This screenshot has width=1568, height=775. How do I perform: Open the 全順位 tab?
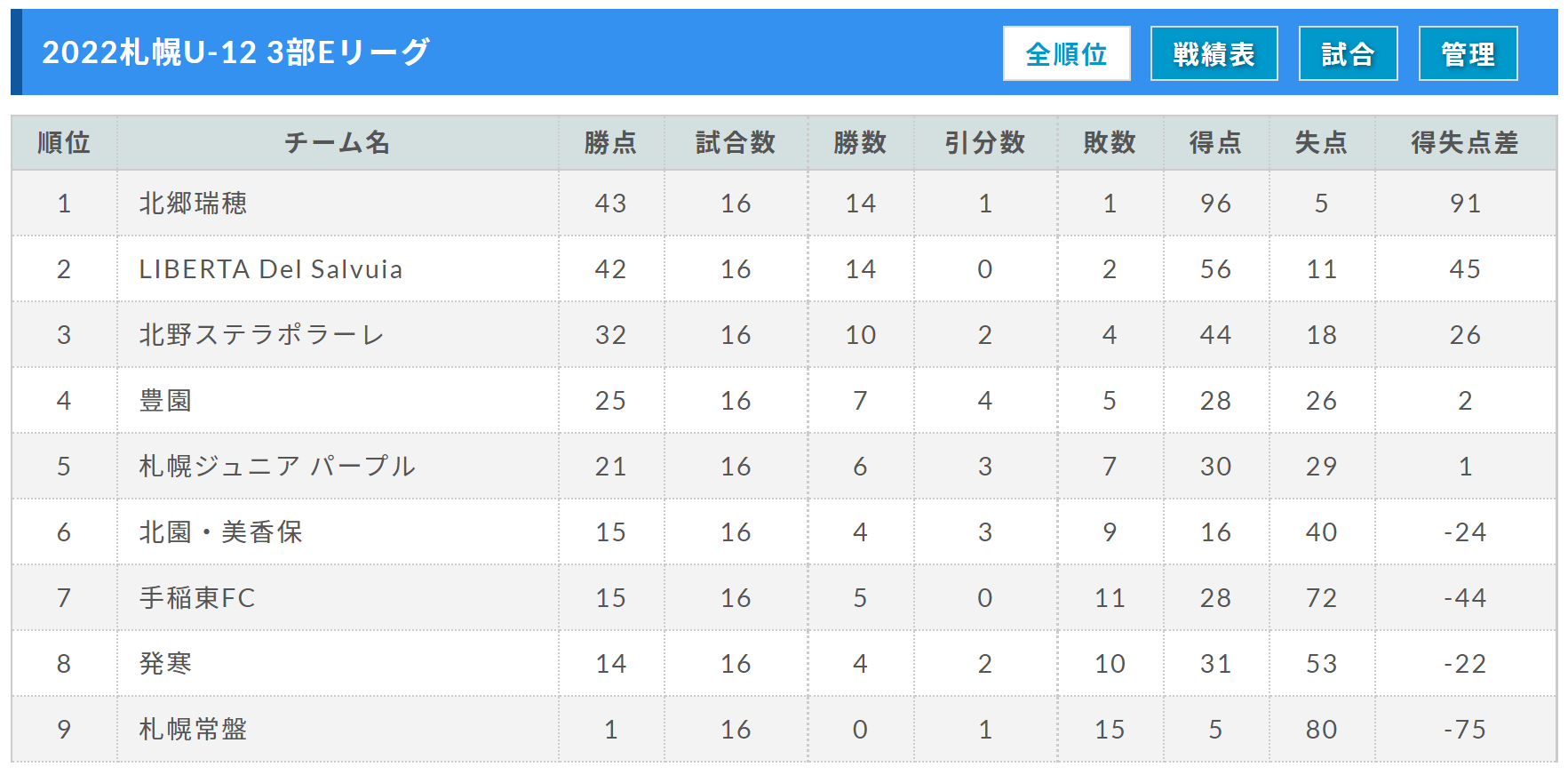click(1066, 53)
